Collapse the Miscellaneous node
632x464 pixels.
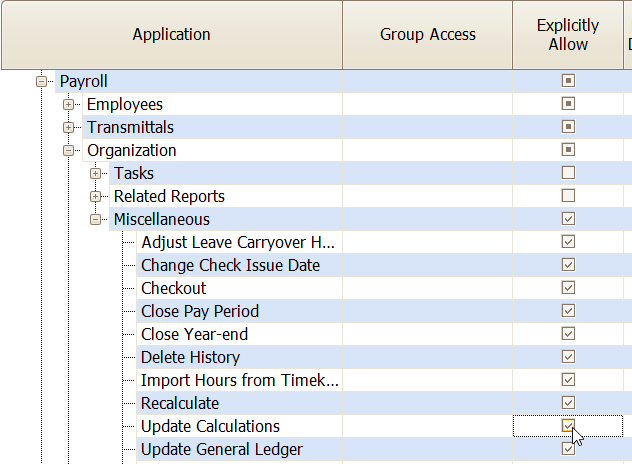pos(95,219)
